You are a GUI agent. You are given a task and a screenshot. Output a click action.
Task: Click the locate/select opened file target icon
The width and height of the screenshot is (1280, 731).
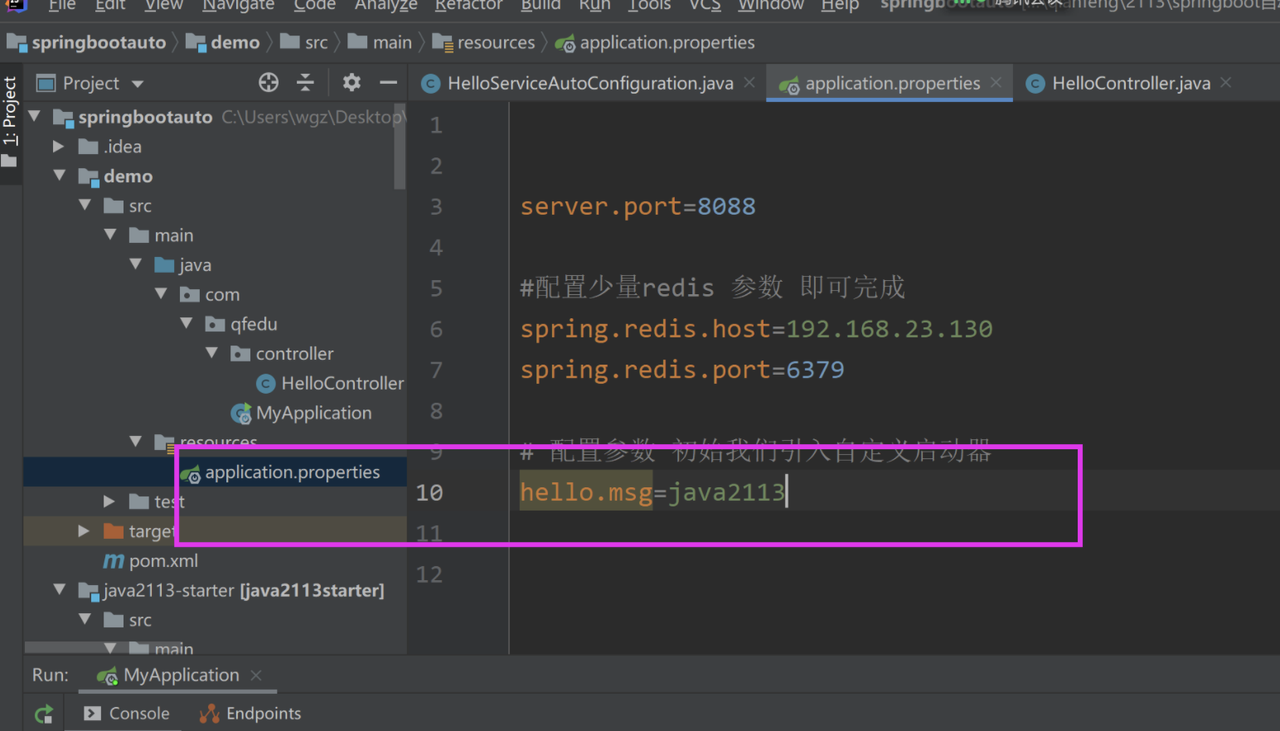pyautogui.click(x=268, y=83)
